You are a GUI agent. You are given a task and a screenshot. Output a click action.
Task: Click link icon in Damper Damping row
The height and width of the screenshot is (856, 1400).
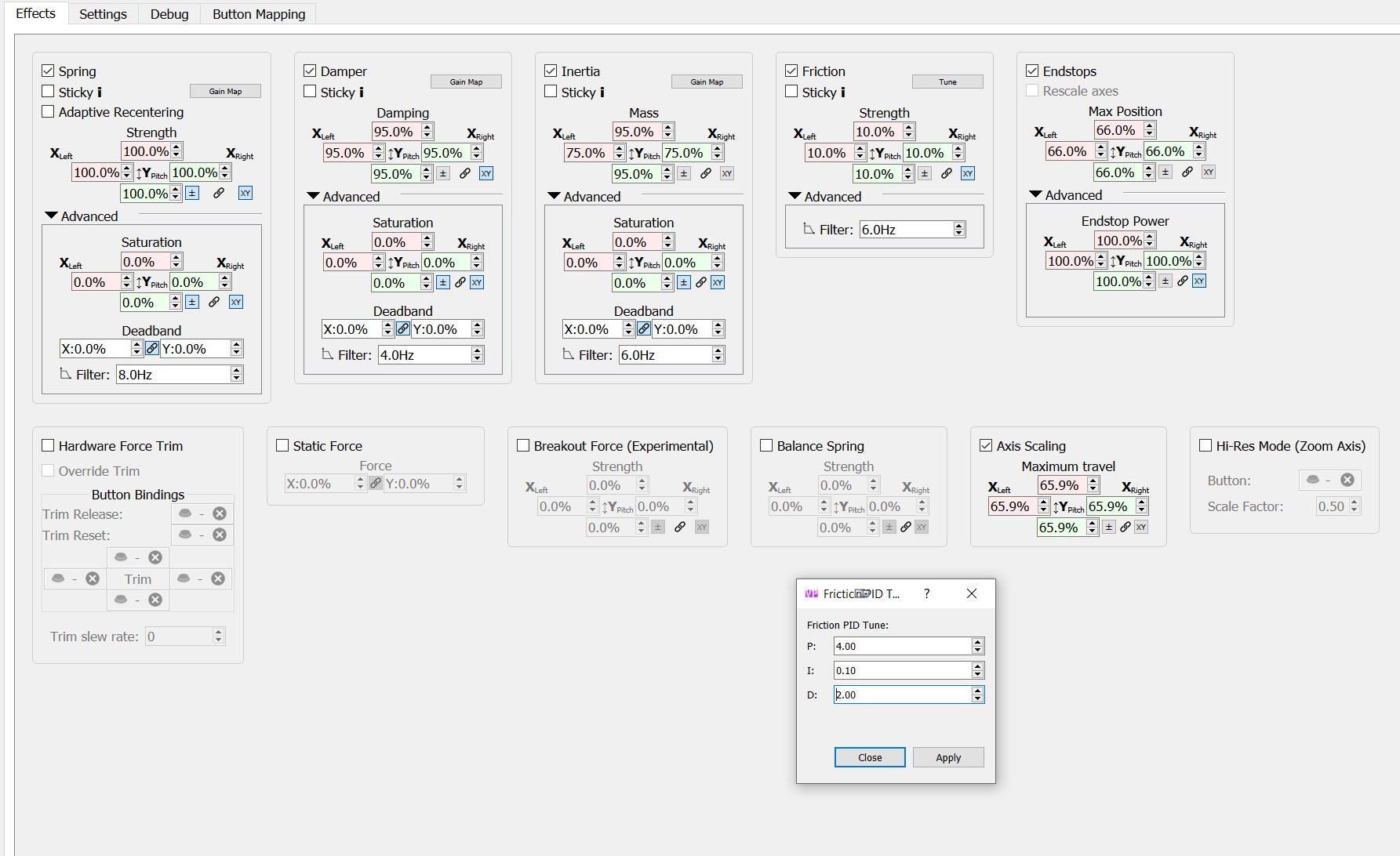[465, 173]
